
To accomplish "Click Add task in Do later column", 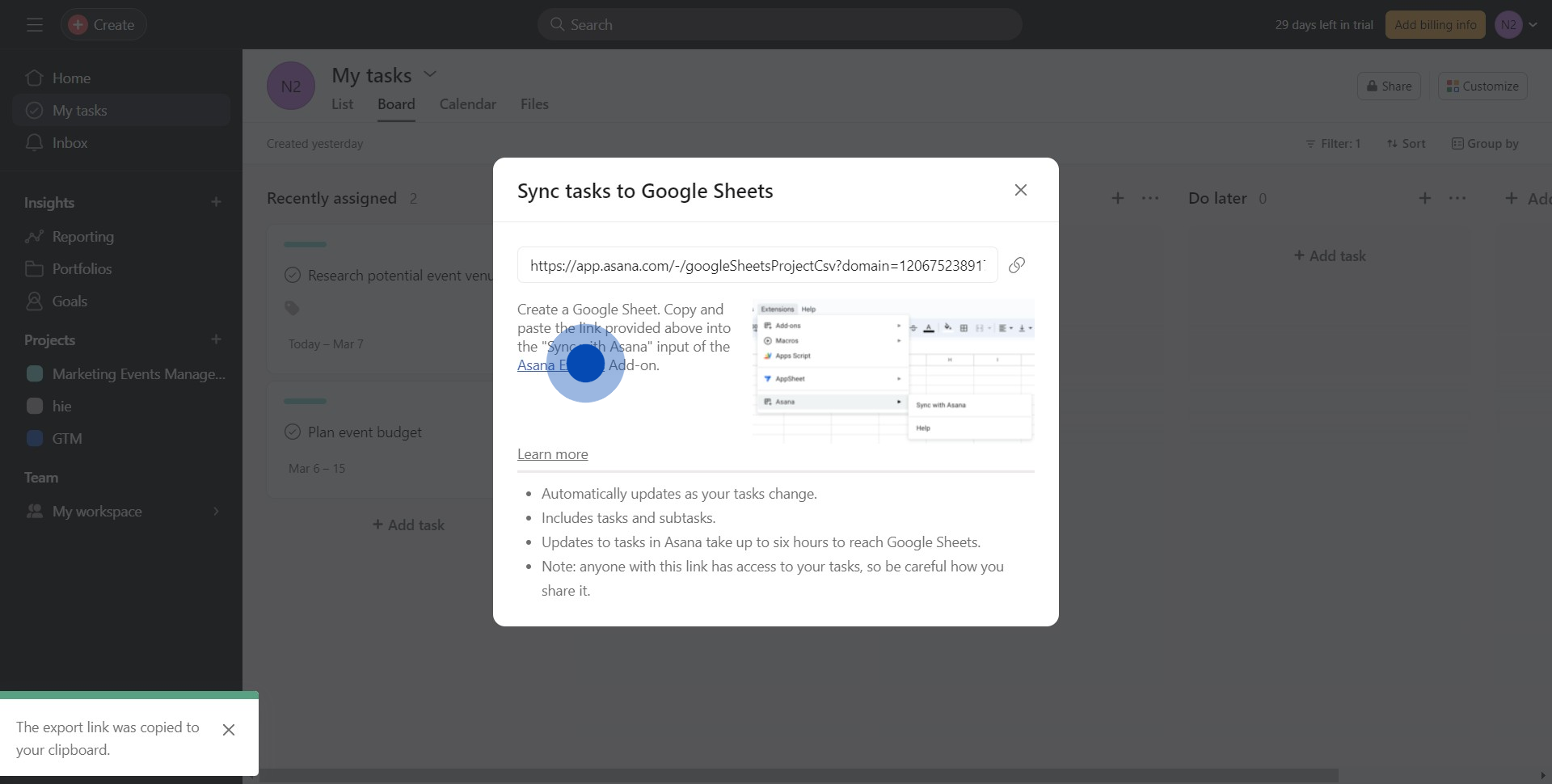I will click(x=1330, y=256).
